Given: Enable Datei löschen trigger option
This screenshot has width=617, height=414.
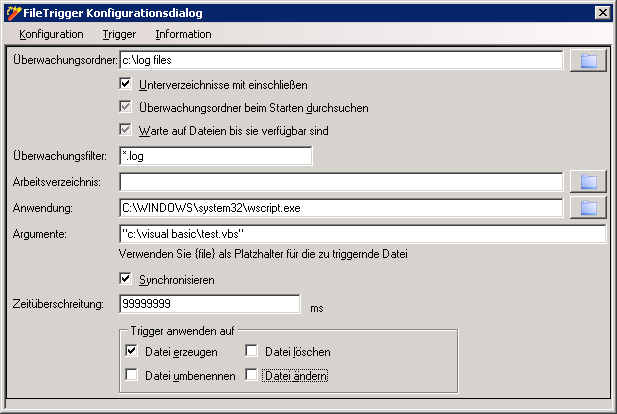Looking at the screenshot, I should [252, 351].
